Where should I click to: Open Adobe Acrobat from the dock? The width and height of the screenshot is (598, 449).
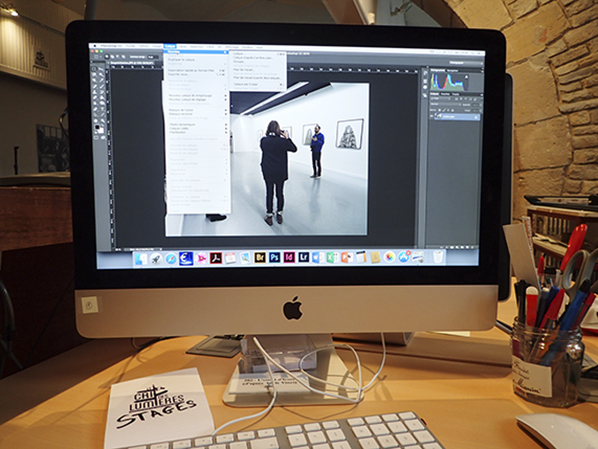coord(216,258)
